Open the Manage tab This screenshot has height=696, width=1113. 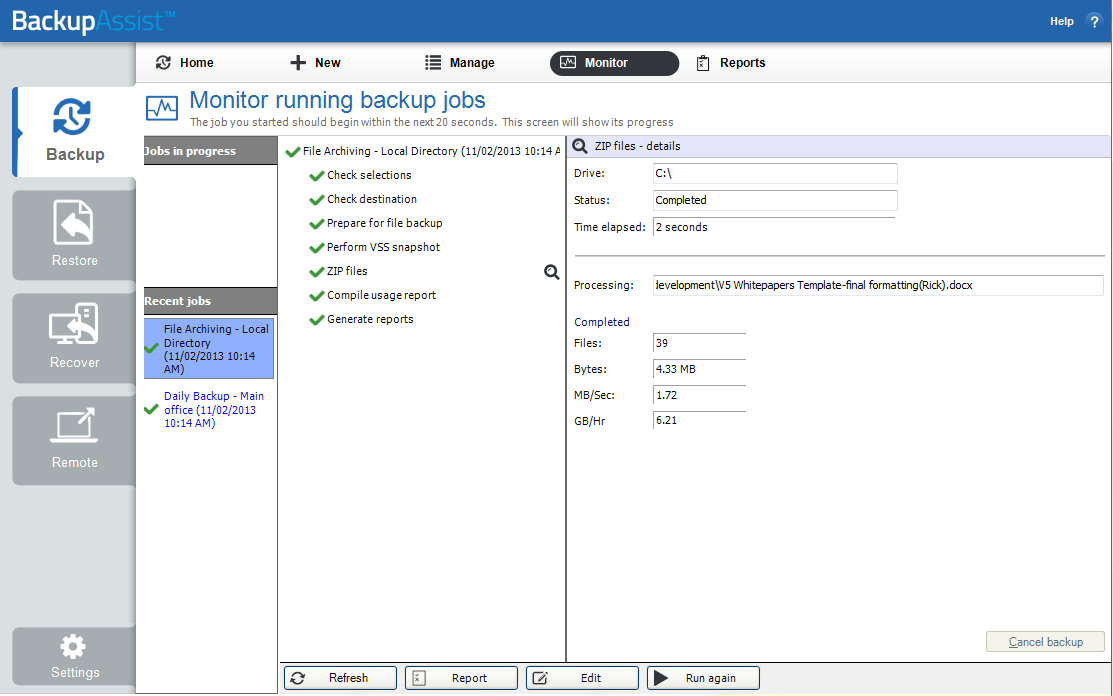[460, 63]
